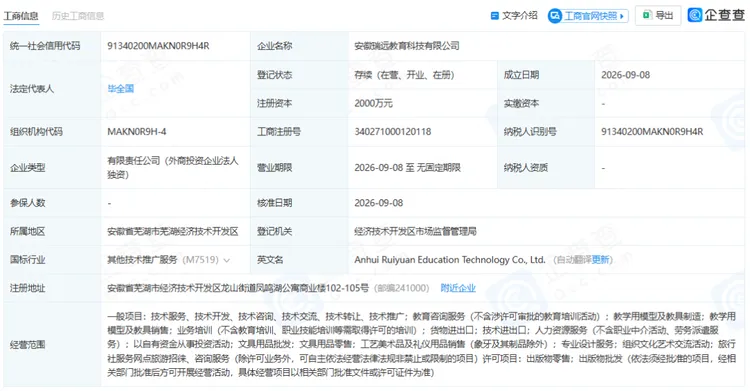
Task: Click the 文字介绍 button
Action: [514, 16]
